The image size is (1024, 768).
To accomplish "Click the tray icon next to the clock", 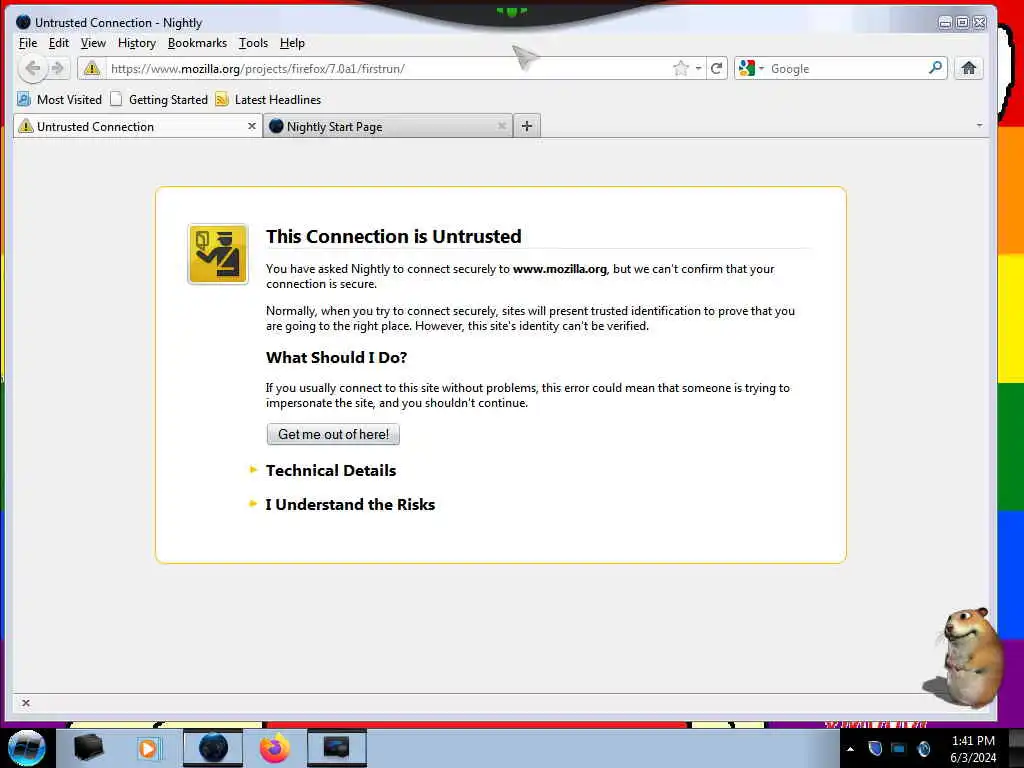I will pos(923,748).
